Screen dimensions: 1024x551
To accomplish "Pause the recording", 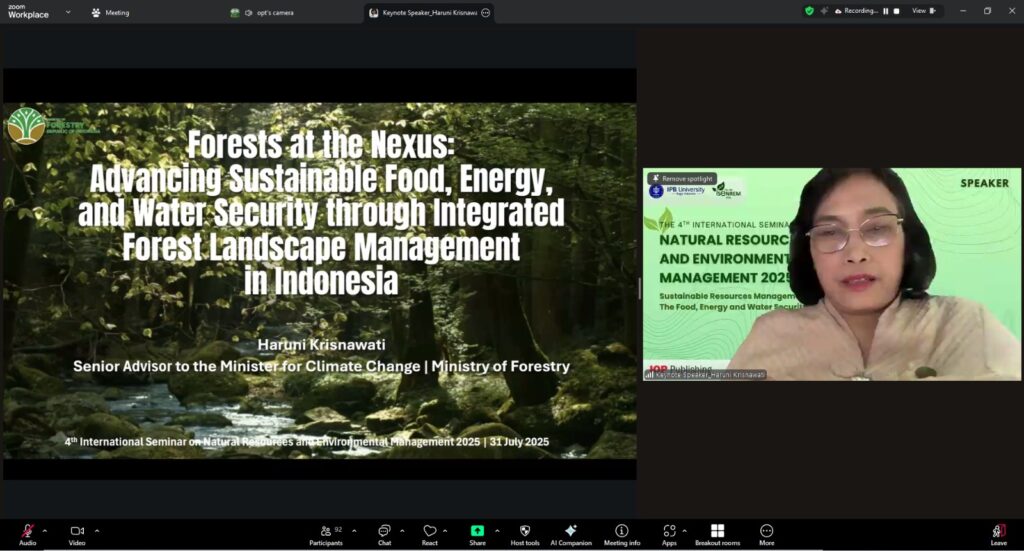I will pos(886,11).
